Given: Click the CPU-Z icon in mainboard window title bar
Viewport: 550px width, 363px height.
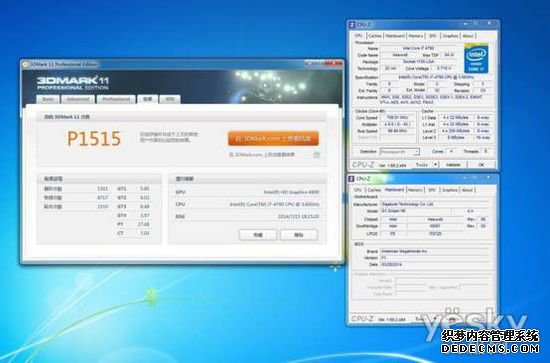Looking at the screenshot, I should click(351, 179).
